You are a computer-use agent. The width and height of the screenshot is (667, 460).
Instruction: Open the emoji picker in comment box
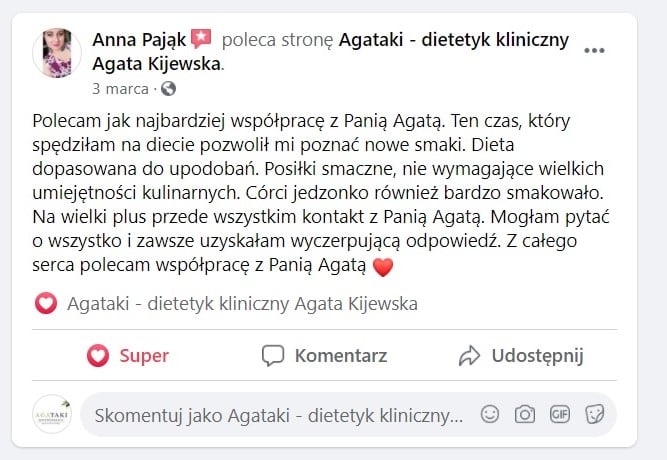(x=490, y=413)
